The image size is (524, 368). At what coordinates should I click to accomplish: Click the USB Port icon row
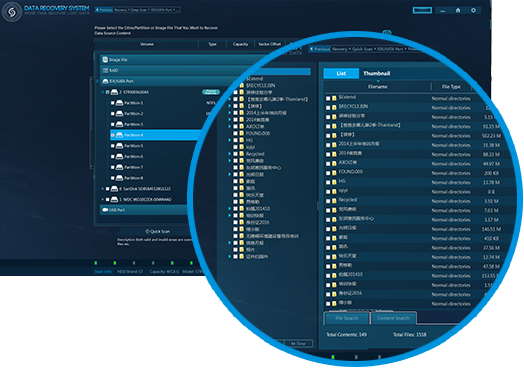(x=145, y=210)
